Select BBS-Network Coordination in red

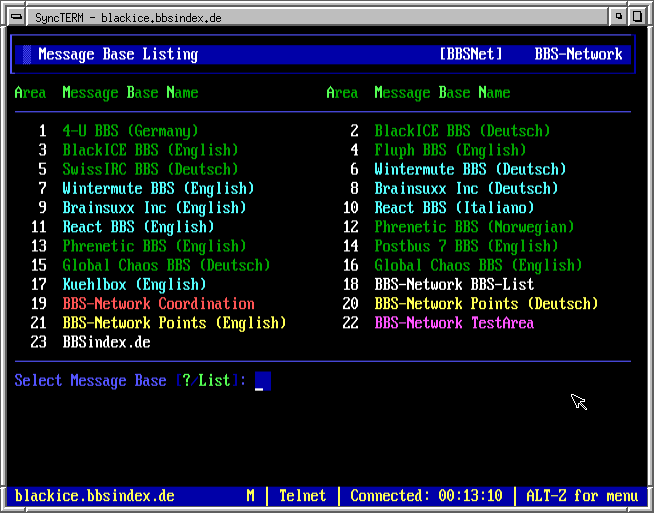(158, 304)
